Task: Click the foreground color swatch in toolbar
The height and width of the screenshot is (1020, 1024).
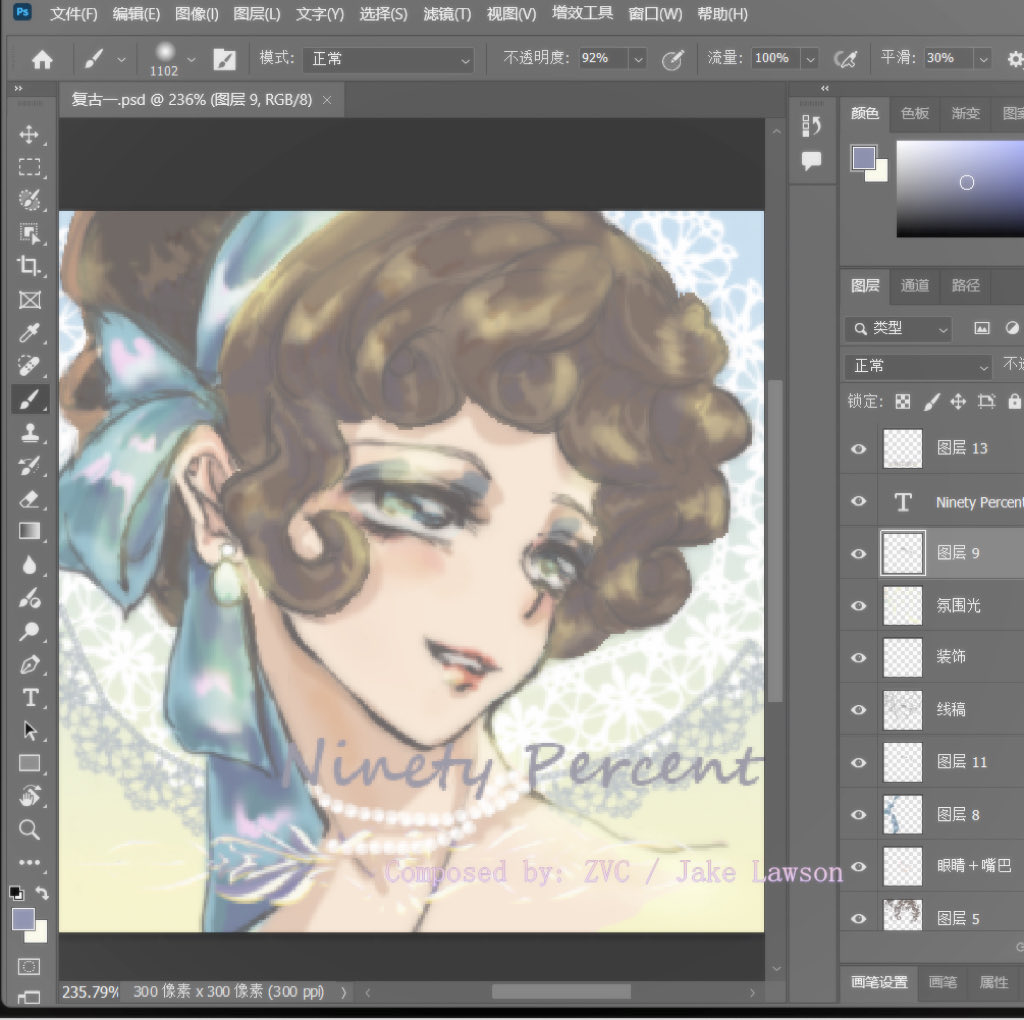Action: tap(23, 919)
